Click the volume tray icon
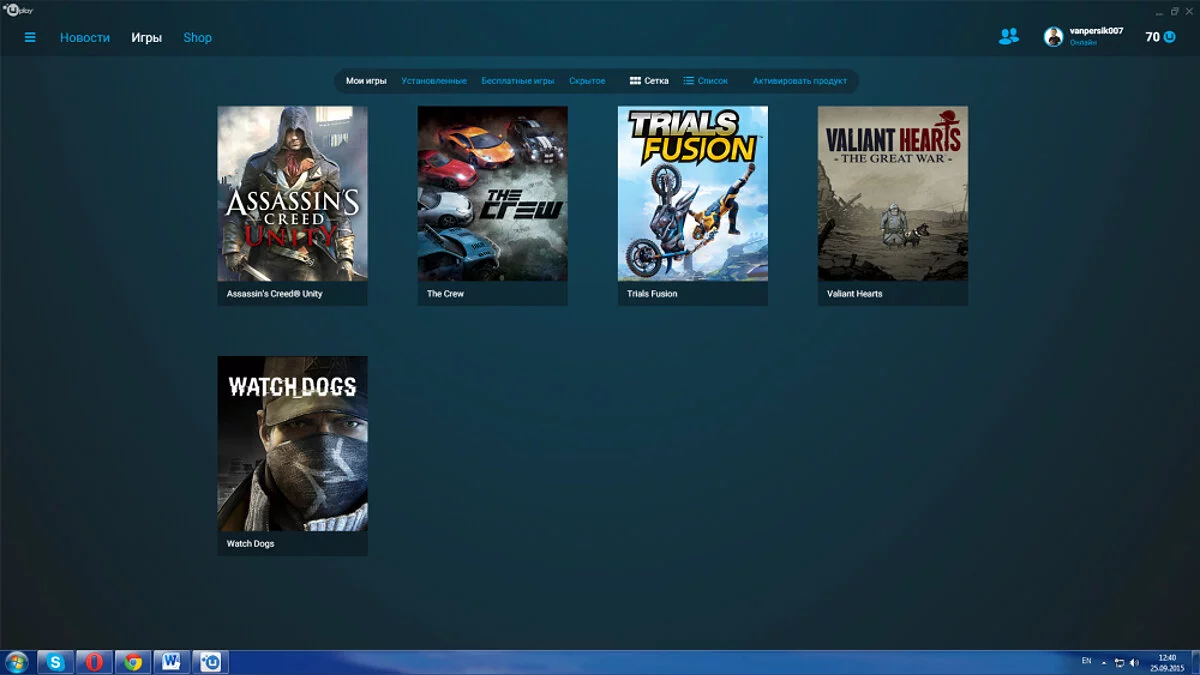Viewport: 1200px width, 675px height. coord(1134,662)
